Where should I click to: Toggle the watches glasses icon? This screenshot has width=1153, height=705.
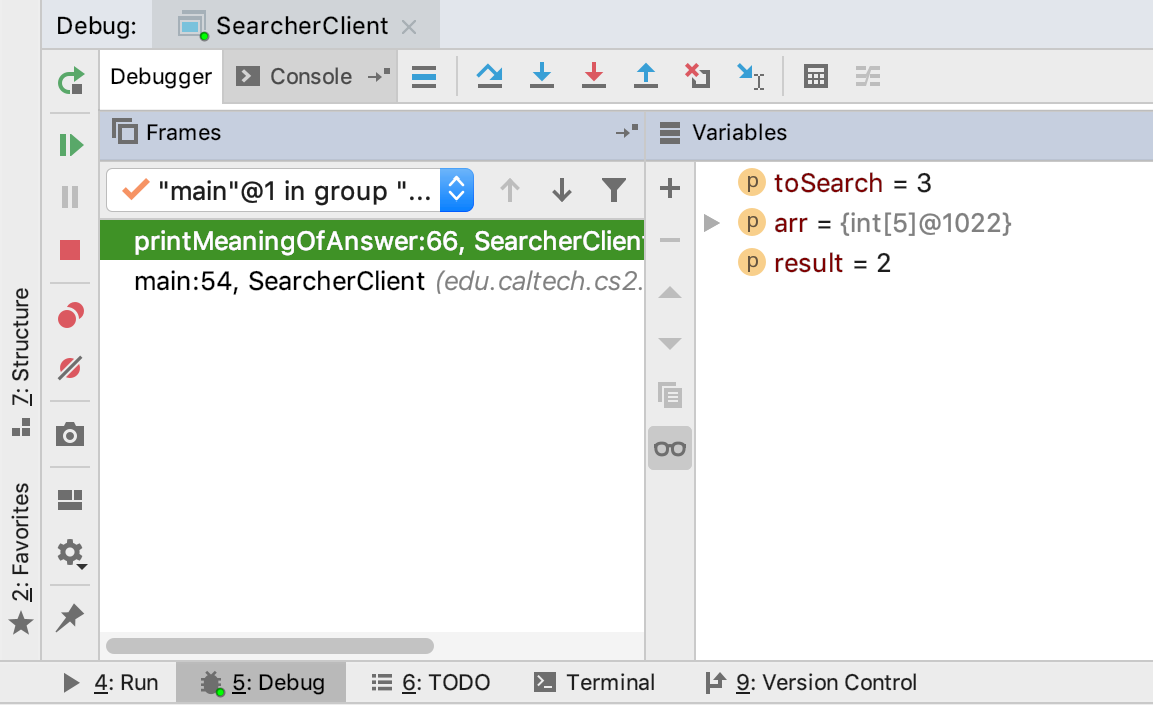coord(670,448)
